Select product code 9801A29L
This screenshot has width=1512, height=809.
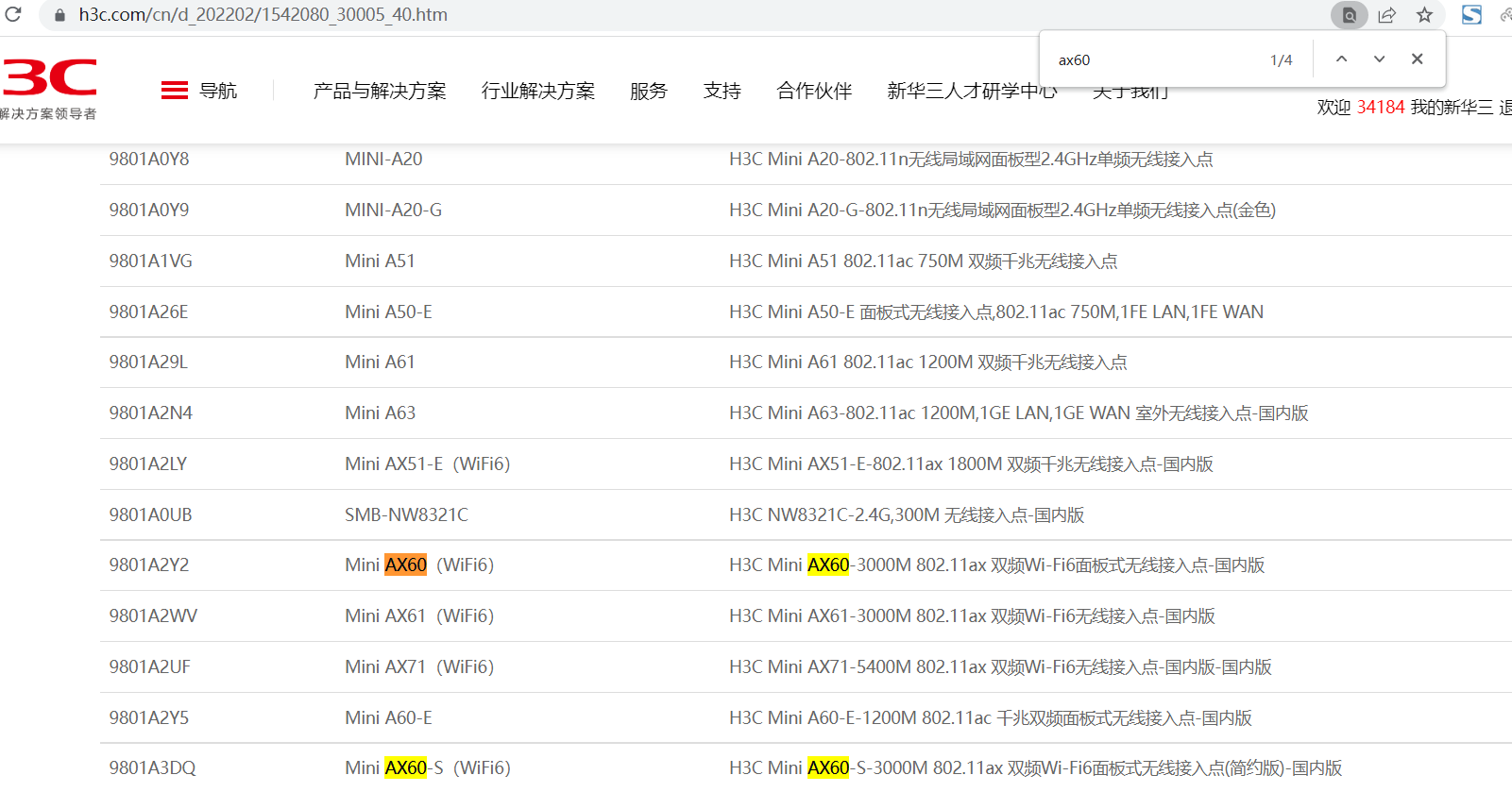[x=148, y=362]
